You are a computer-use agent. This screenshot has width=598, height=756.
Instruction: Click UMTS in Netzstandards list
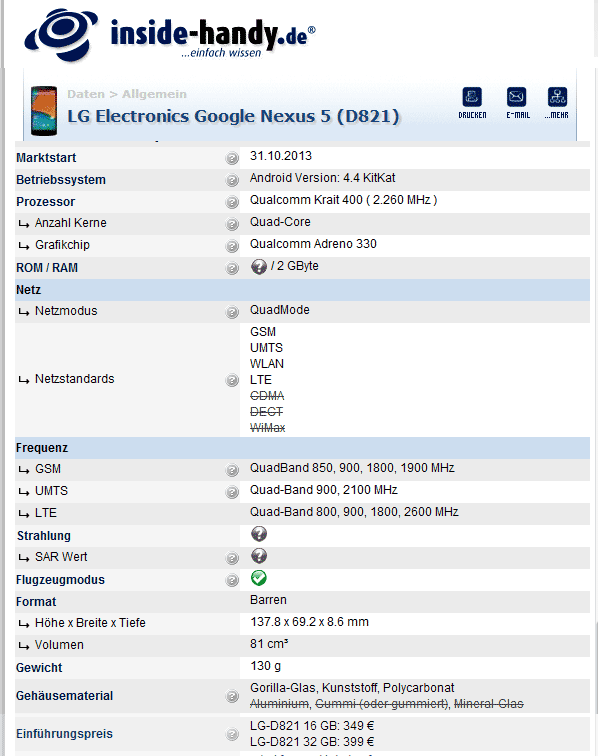[267, 348]
